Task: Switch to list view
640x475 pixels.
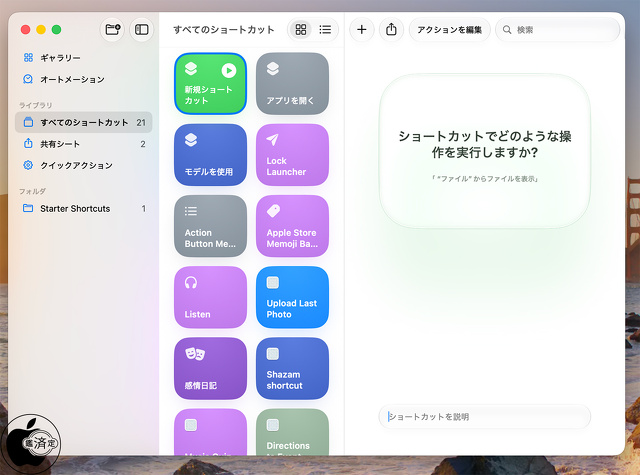Action: click(325, 29)
